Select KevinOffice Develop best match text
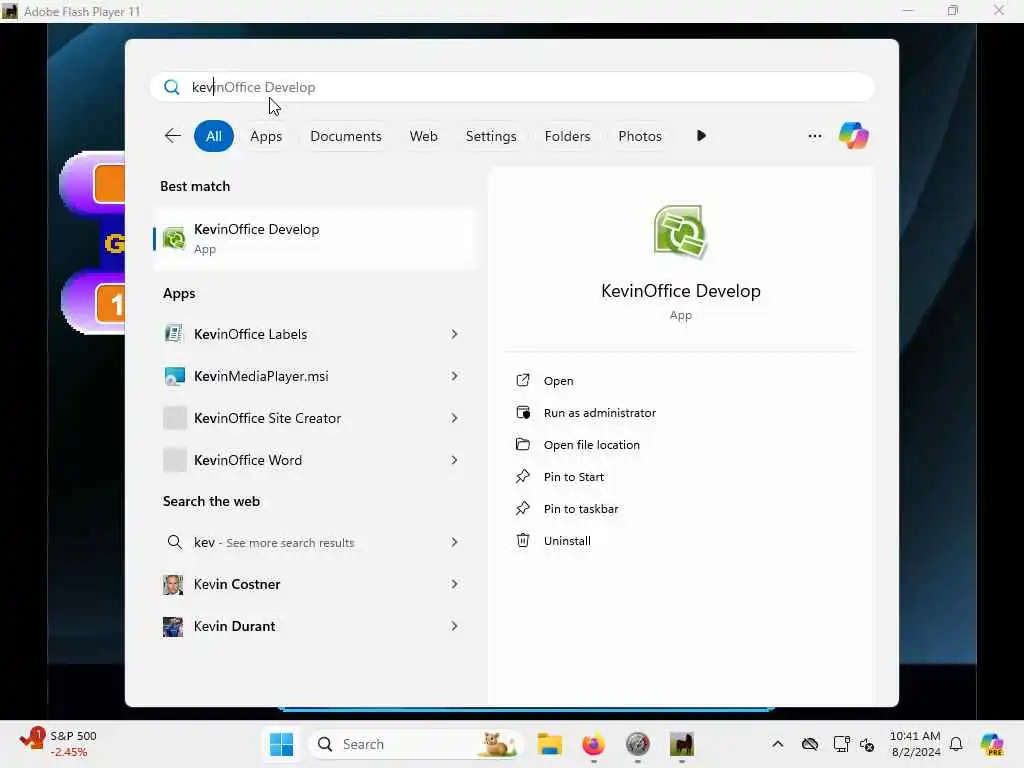This screenshot has width=1024, height=768. [257, 229]
